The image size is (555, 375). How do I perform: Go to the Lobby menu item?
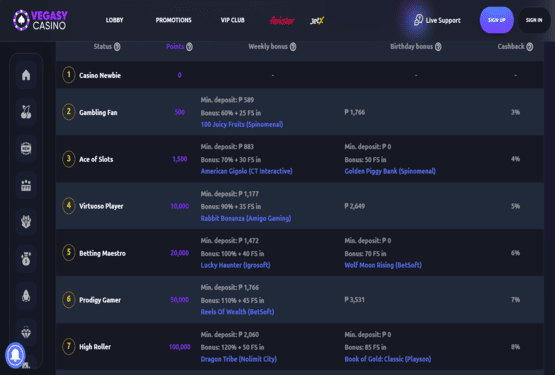114,20
